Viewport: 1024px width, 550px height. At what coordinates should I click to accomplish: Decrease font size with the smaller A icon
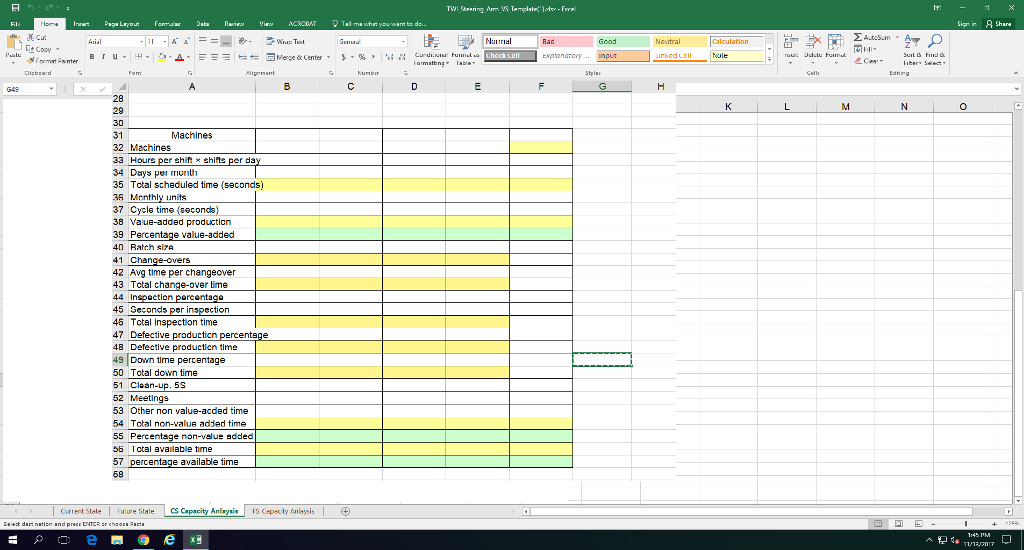click(x=187, y=41)
